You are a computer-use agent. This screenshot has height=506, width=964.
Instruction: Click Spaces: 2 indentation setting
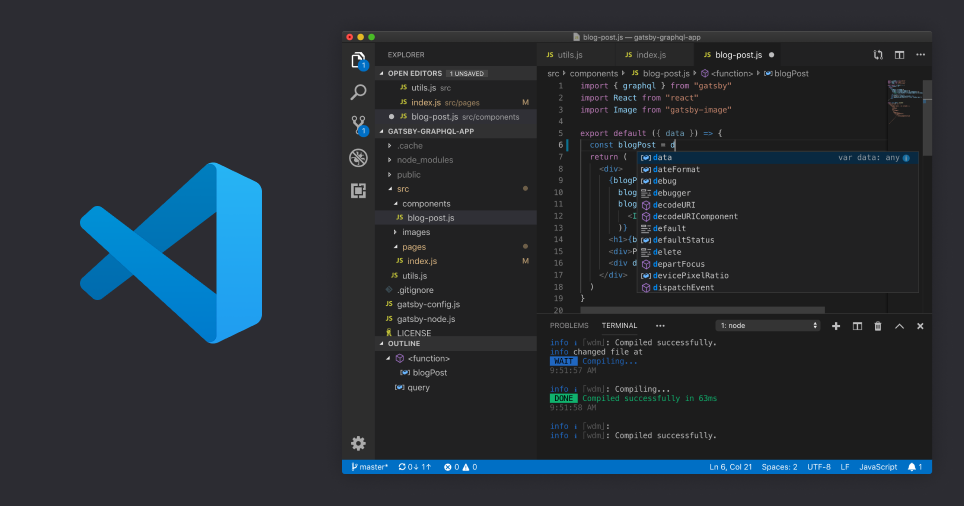tap(779, 467)
